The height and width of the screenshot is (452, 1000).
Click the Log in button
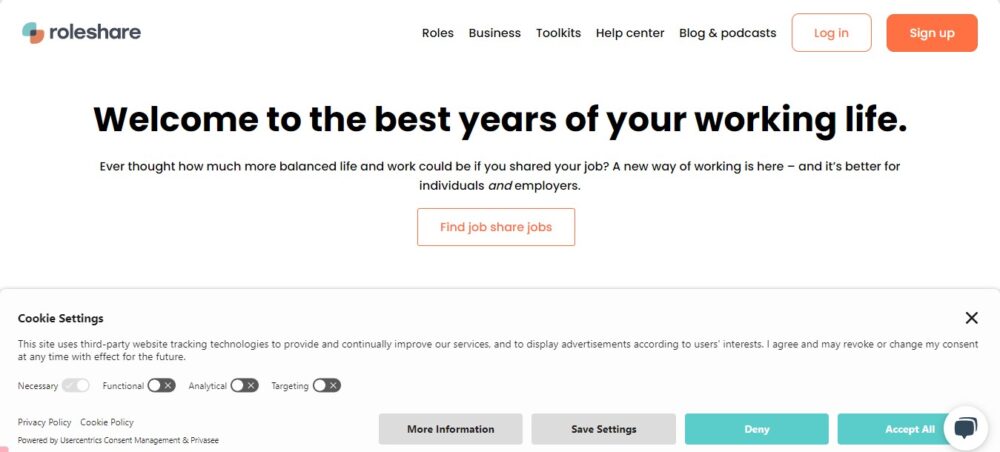831,33
